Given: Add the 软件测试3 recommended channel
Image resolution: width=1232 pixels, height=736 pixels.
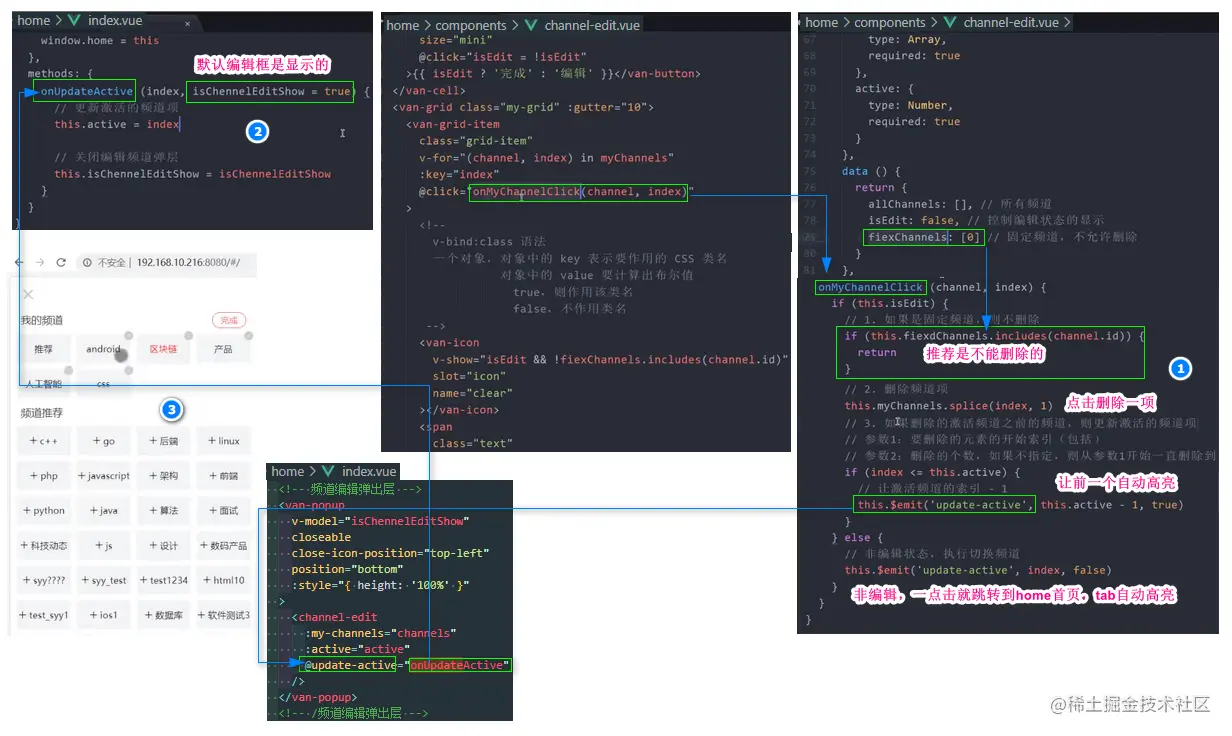Looking at the screenshot, I should (222, 615).
